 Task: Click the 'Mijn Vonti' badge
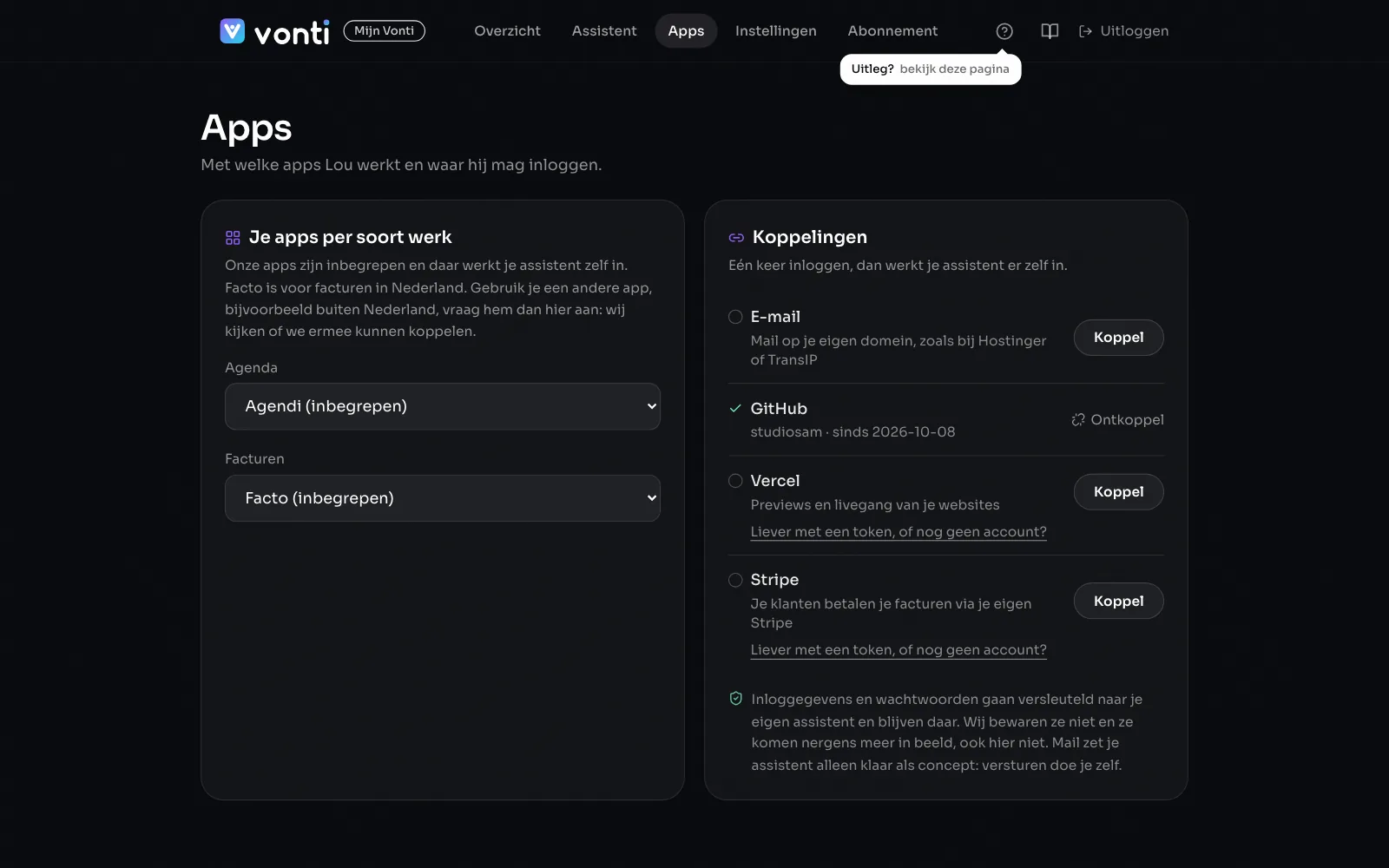click(385, 31)
